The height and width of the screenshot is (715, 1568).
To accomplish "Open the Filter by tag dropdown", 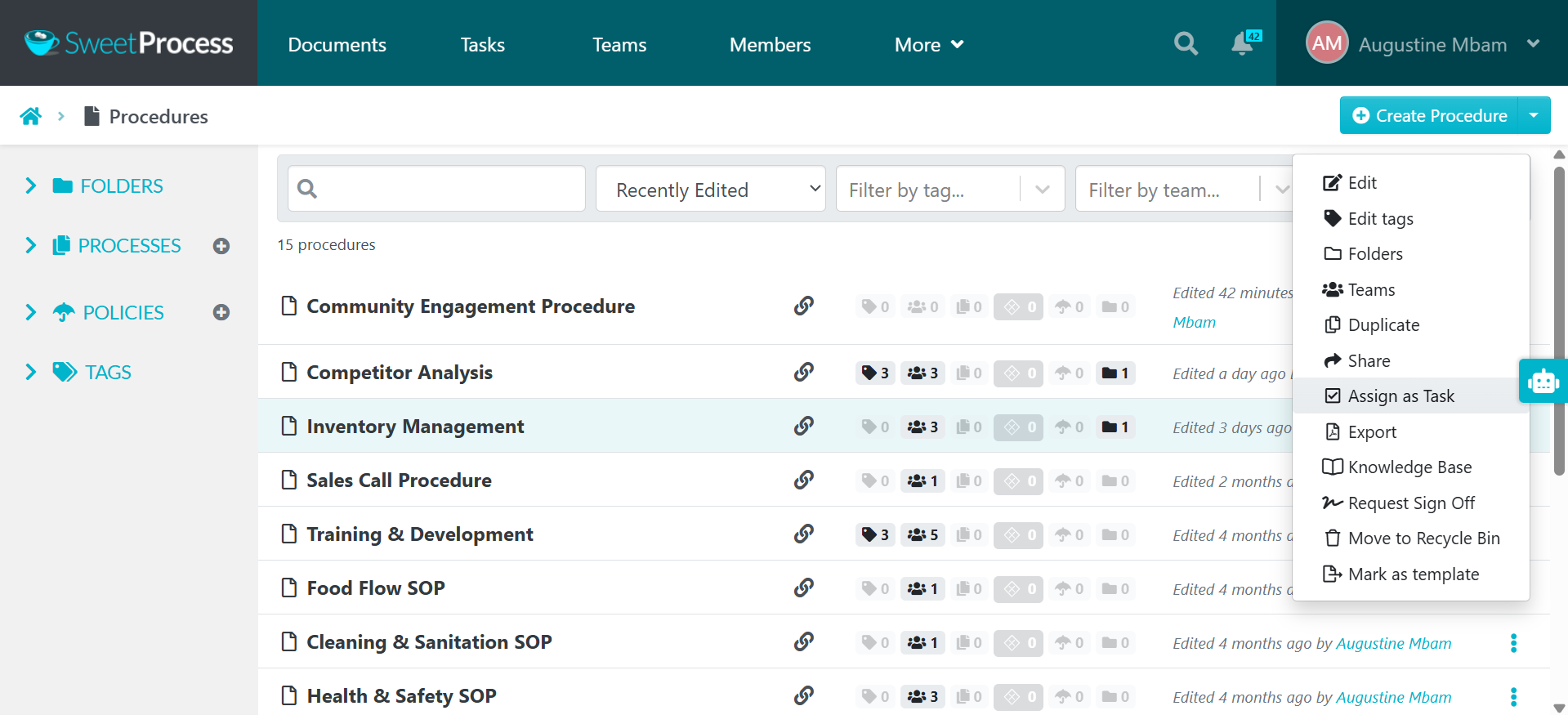I will [950, 189].
